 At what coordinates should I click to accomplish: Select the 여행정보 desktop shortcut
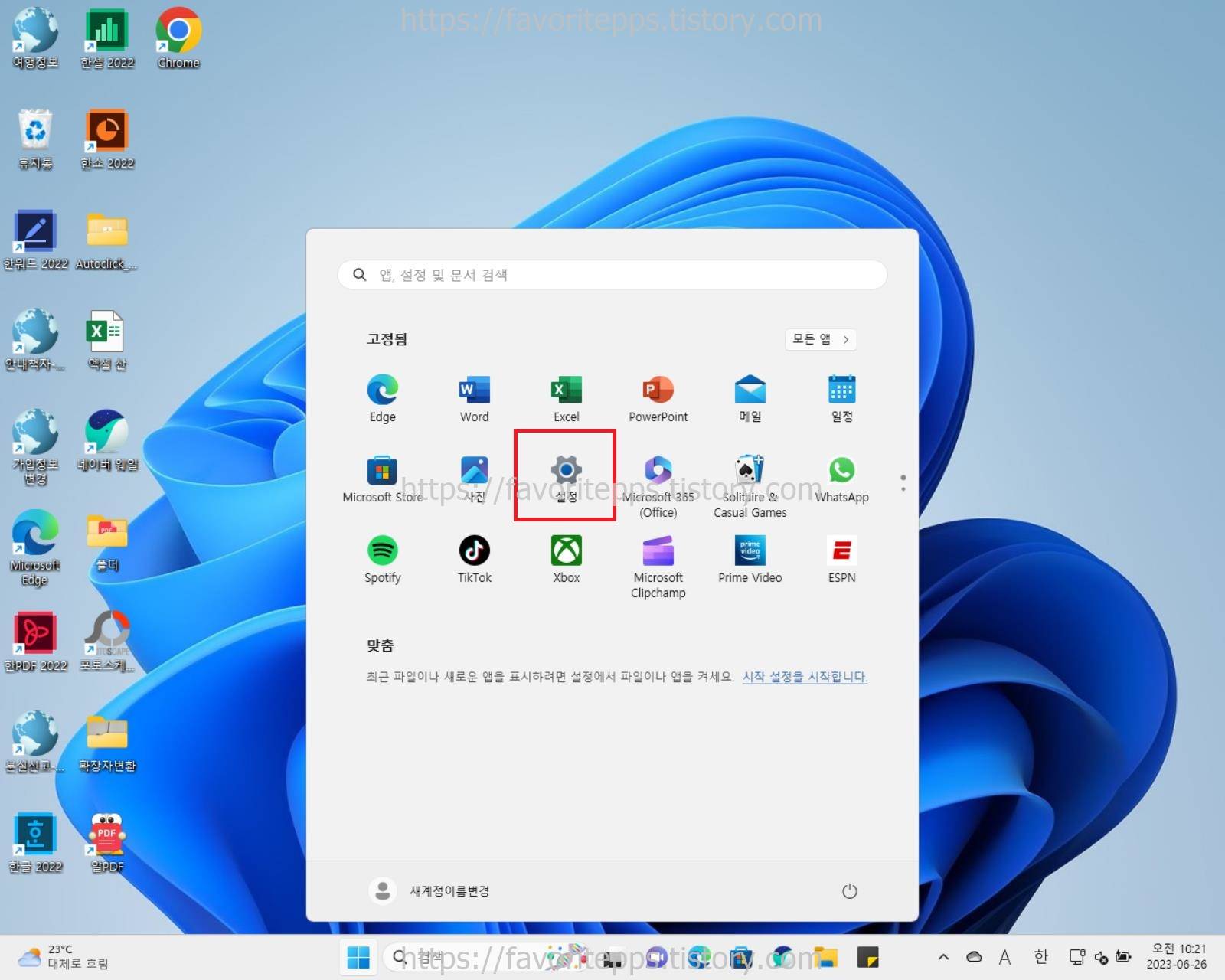pyautogui.click(x=35, y=38)
